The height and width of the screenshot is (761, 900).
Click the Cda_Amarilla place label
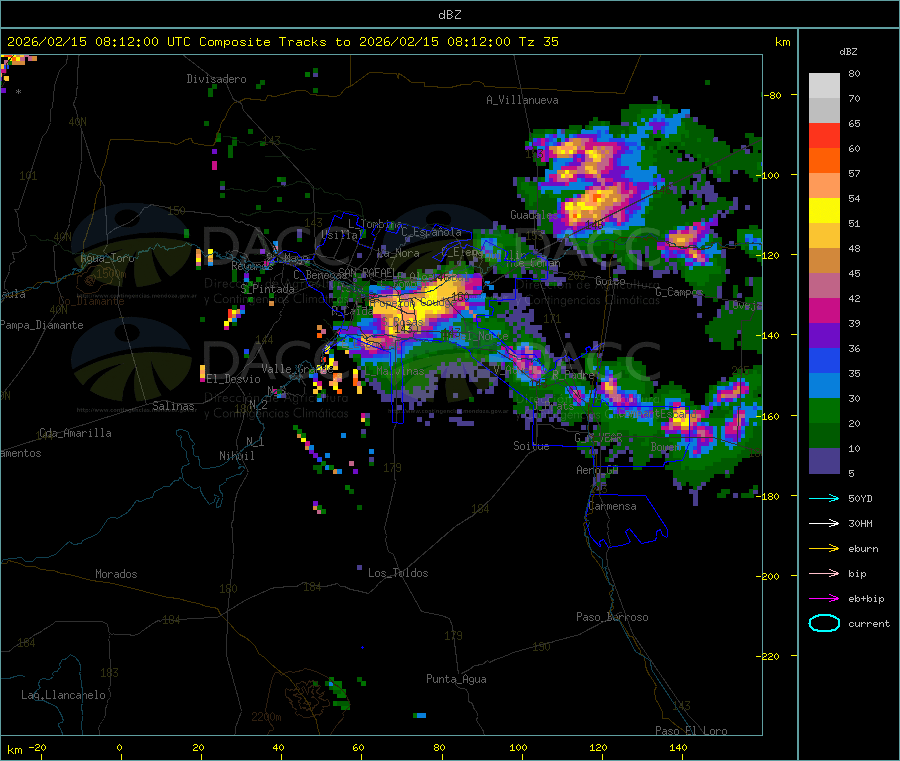point(75,433)
